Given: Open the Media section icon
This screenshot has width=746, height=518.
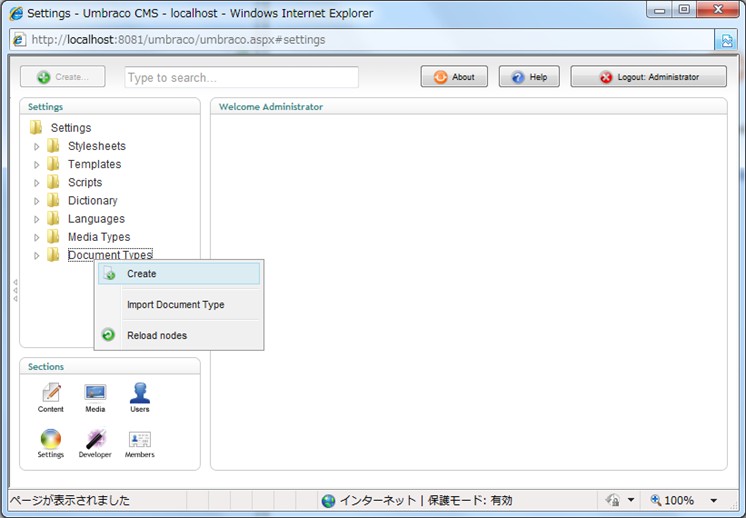Looking at the screenshot, I should [95, 393].
